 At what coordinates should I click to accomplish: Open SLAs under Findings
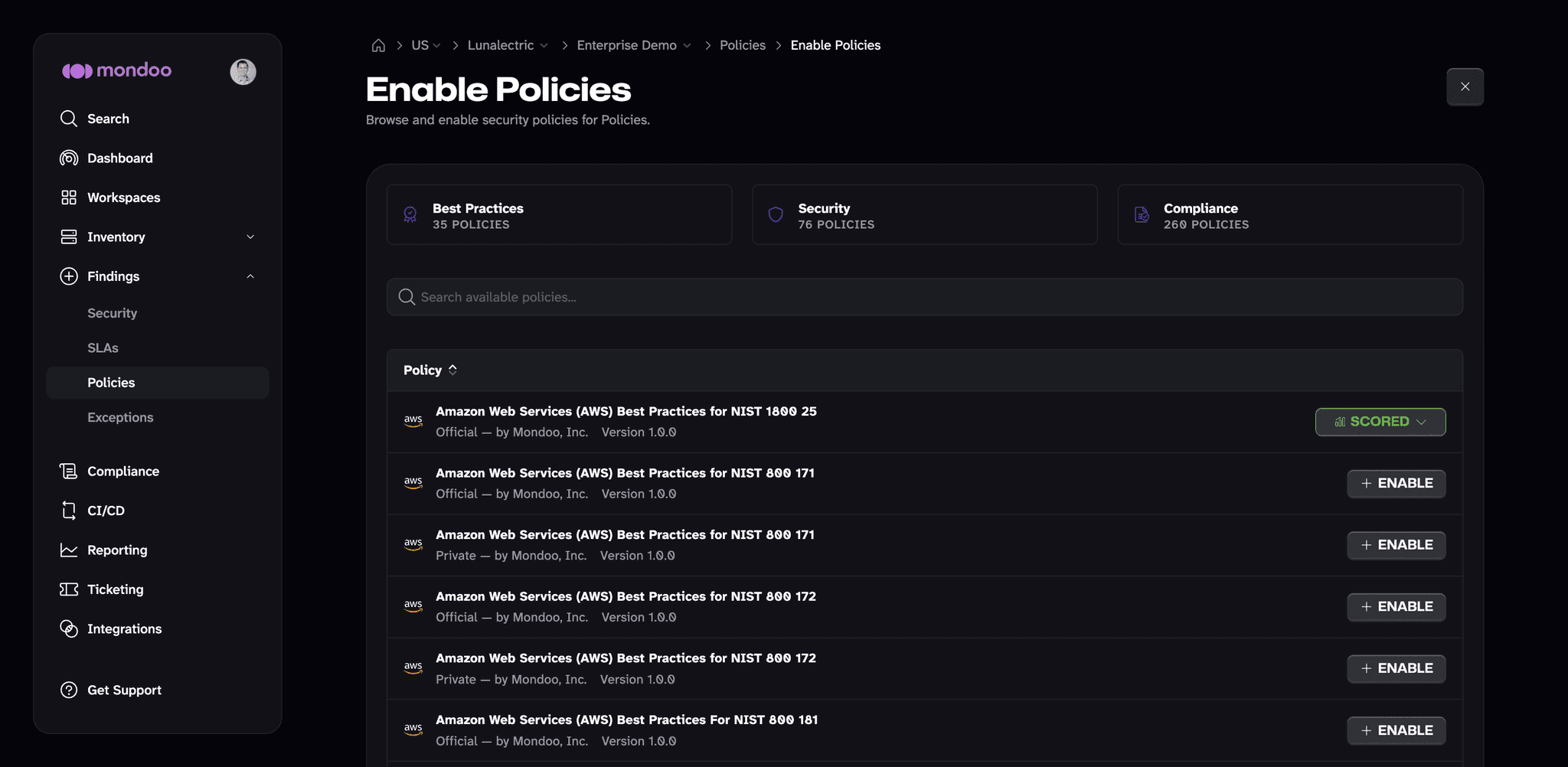pos(103,348)
